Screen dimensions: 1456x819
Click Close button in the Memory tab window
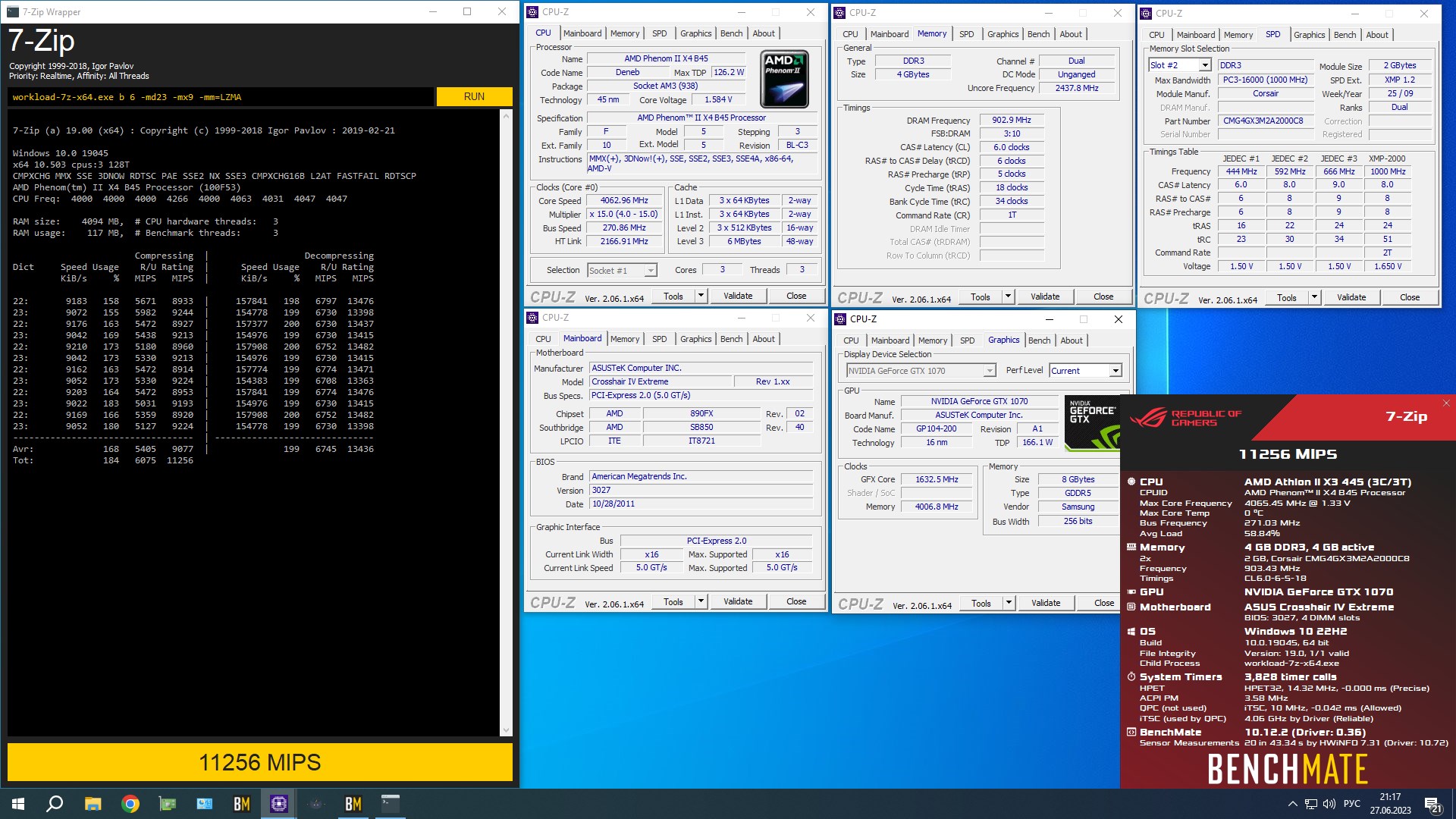(x=1103, y=297)
